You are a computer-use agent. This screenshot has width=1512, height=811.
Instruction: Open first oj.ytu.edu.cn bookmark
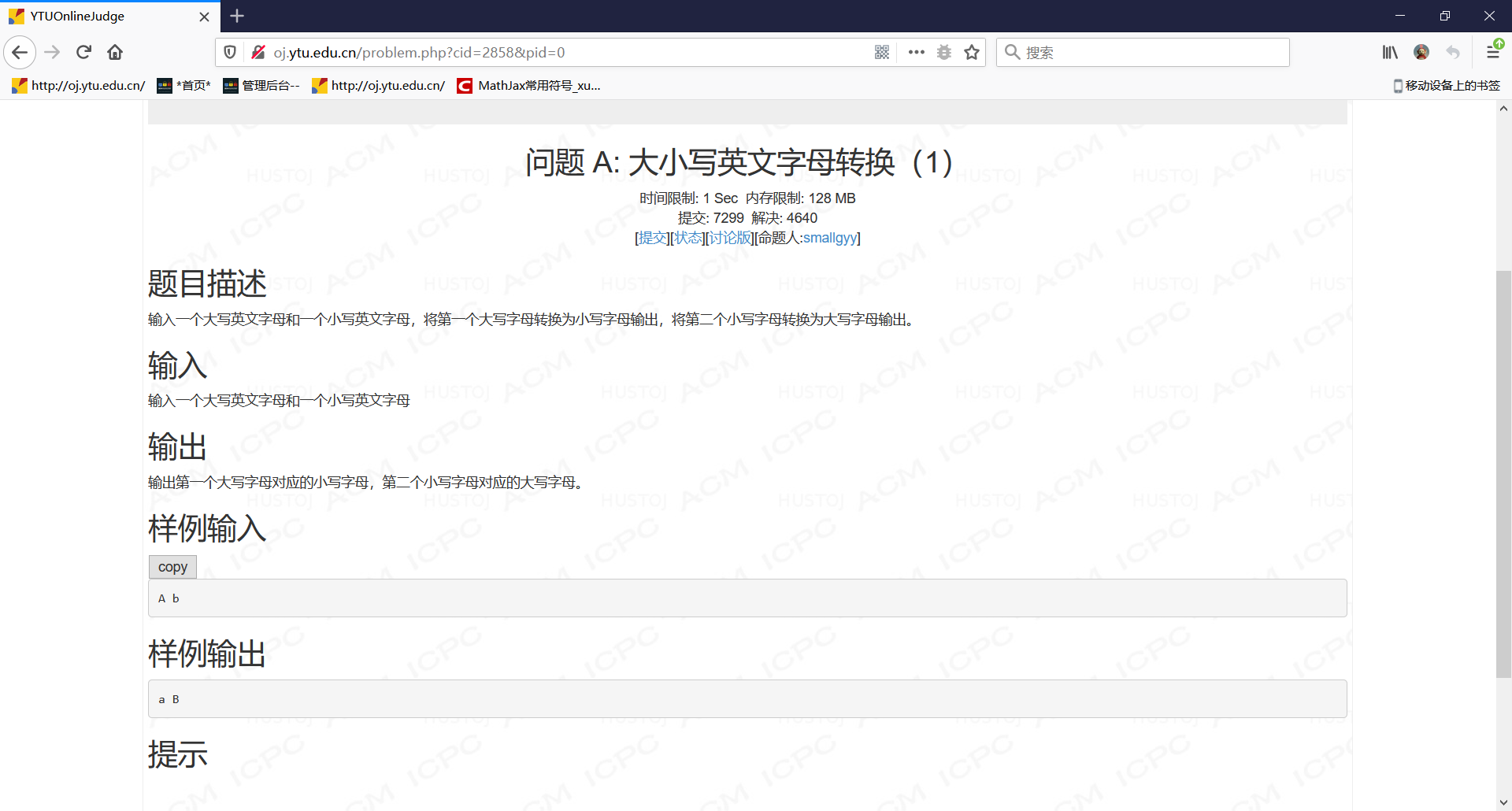pos(79,86)
